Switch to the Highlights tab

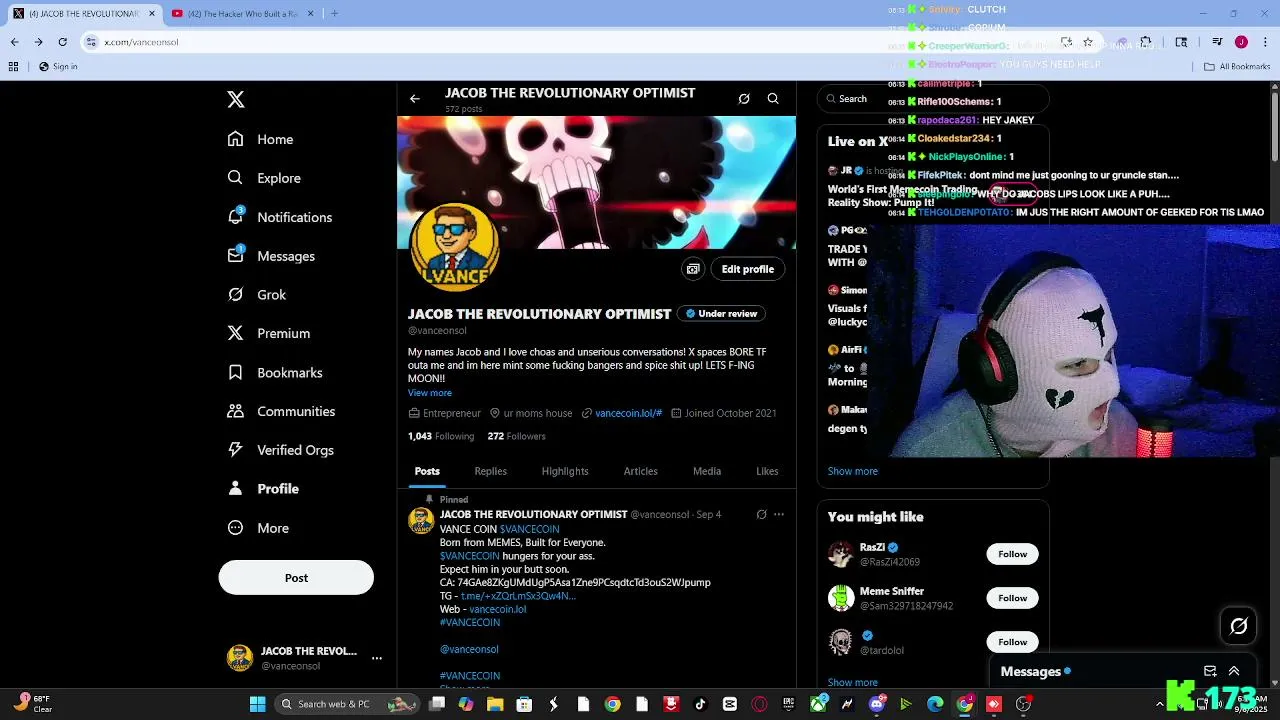565,471
